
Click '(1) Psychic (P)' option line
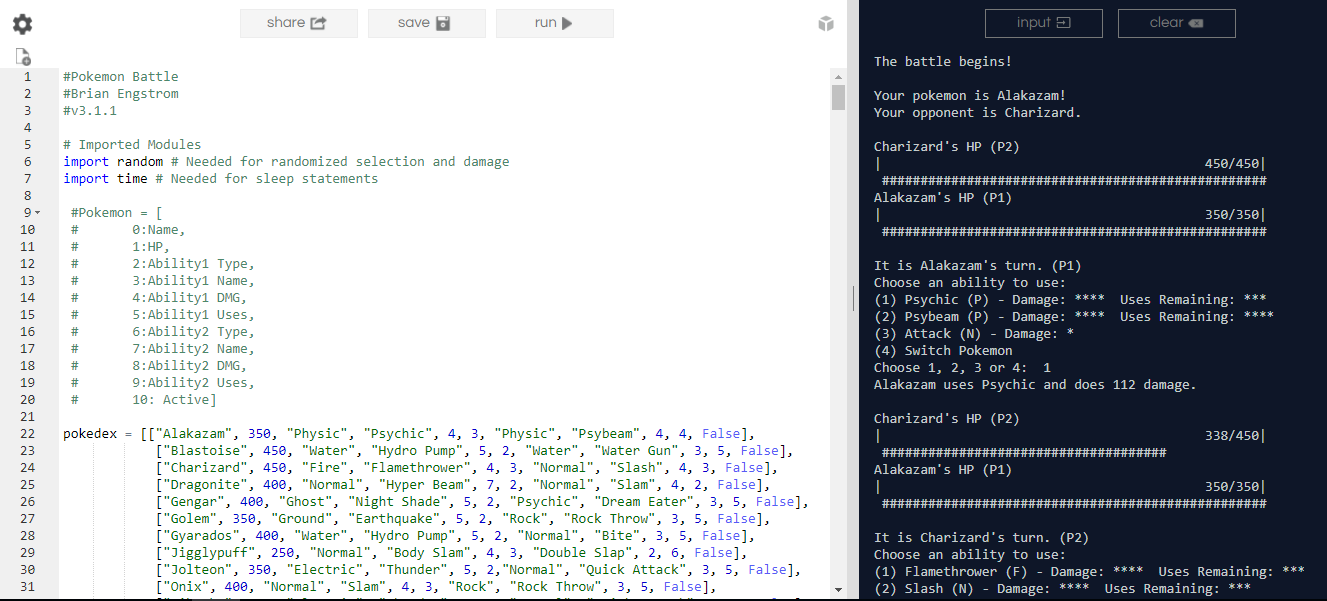pyautogui.click(x=1071, y=300)
